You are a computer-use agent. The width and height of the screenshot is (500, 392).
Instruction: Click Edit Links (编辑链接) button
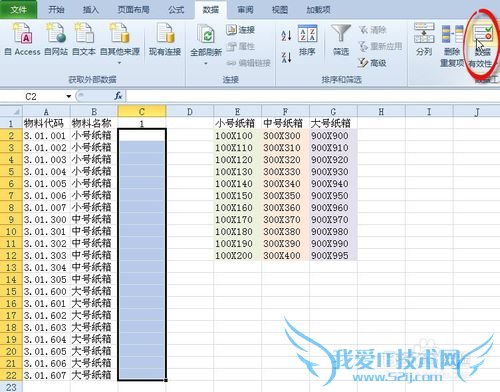248,63
